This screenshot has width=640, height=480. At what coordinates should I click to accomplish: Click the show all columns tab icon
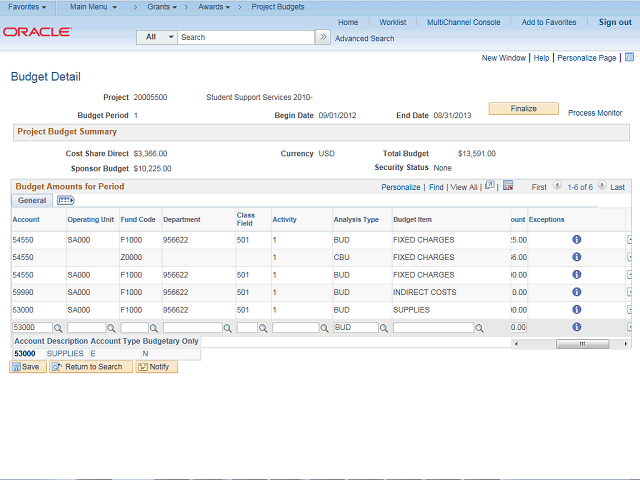pos(65,200)
